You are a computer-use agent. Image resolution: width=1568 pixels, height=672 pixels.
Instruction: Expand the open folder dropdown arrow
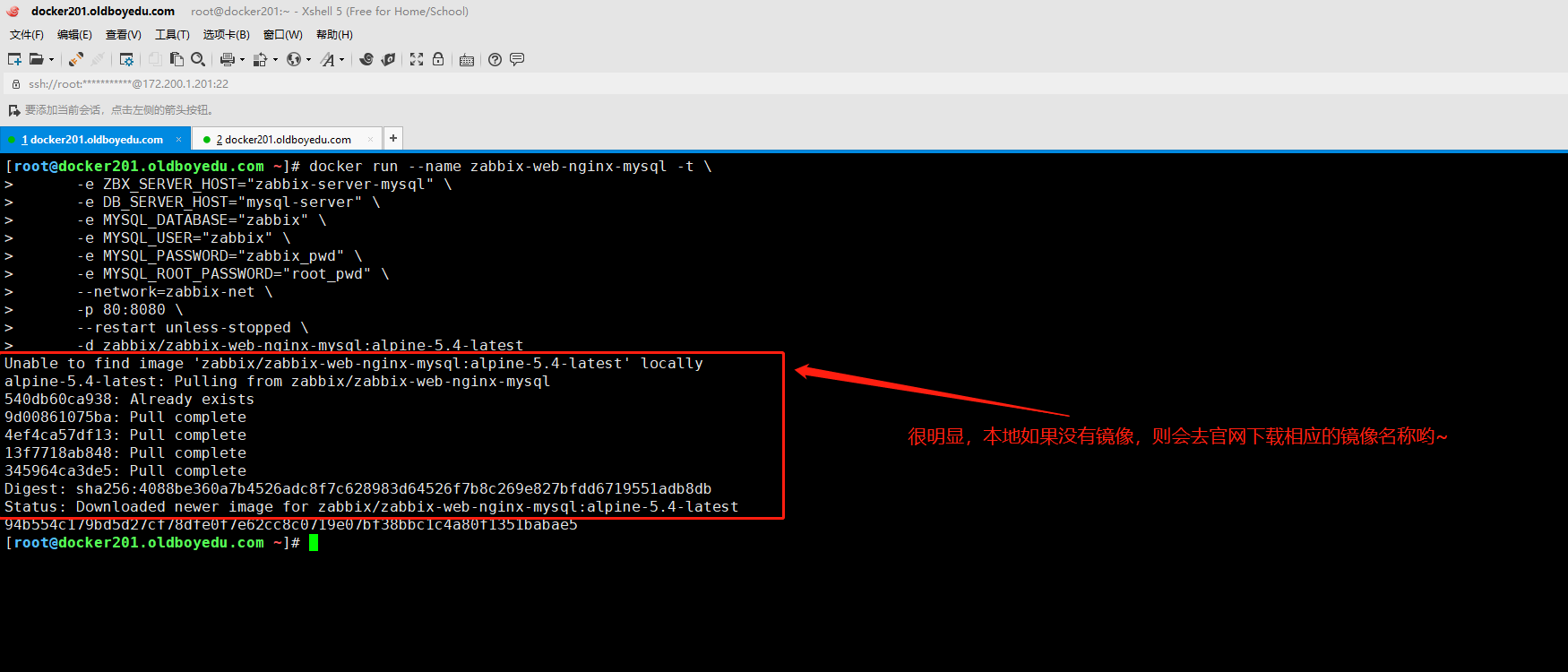pos(51,60)
